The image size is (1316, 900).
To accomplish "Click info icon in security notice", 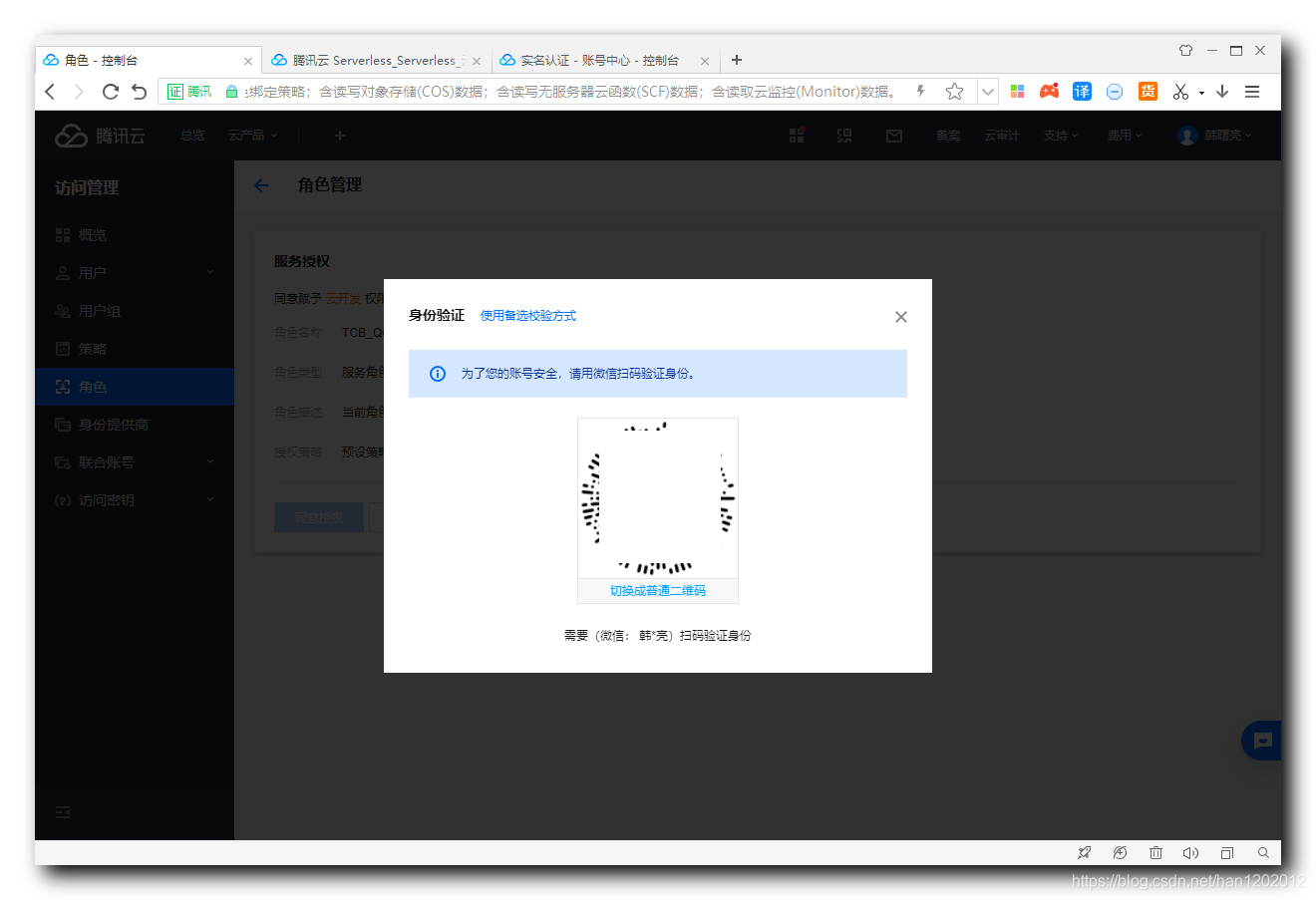I will click(437, 374).
